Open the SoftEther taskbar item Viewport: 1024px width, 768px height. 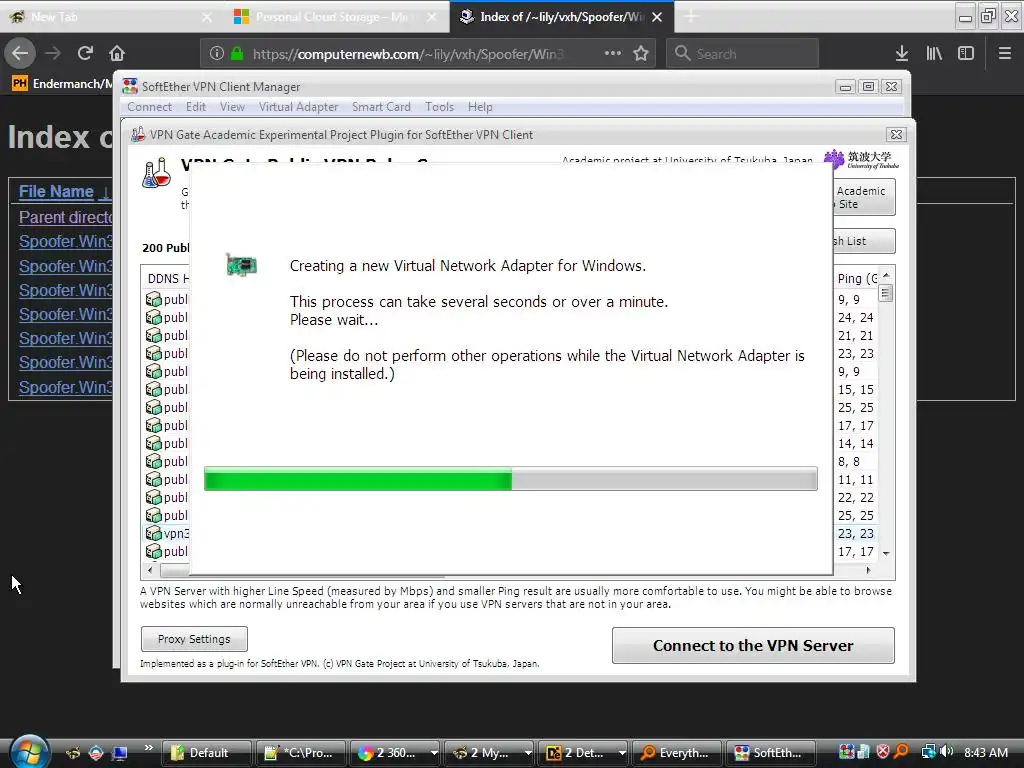pyautogui.click(x=771, y=752)
